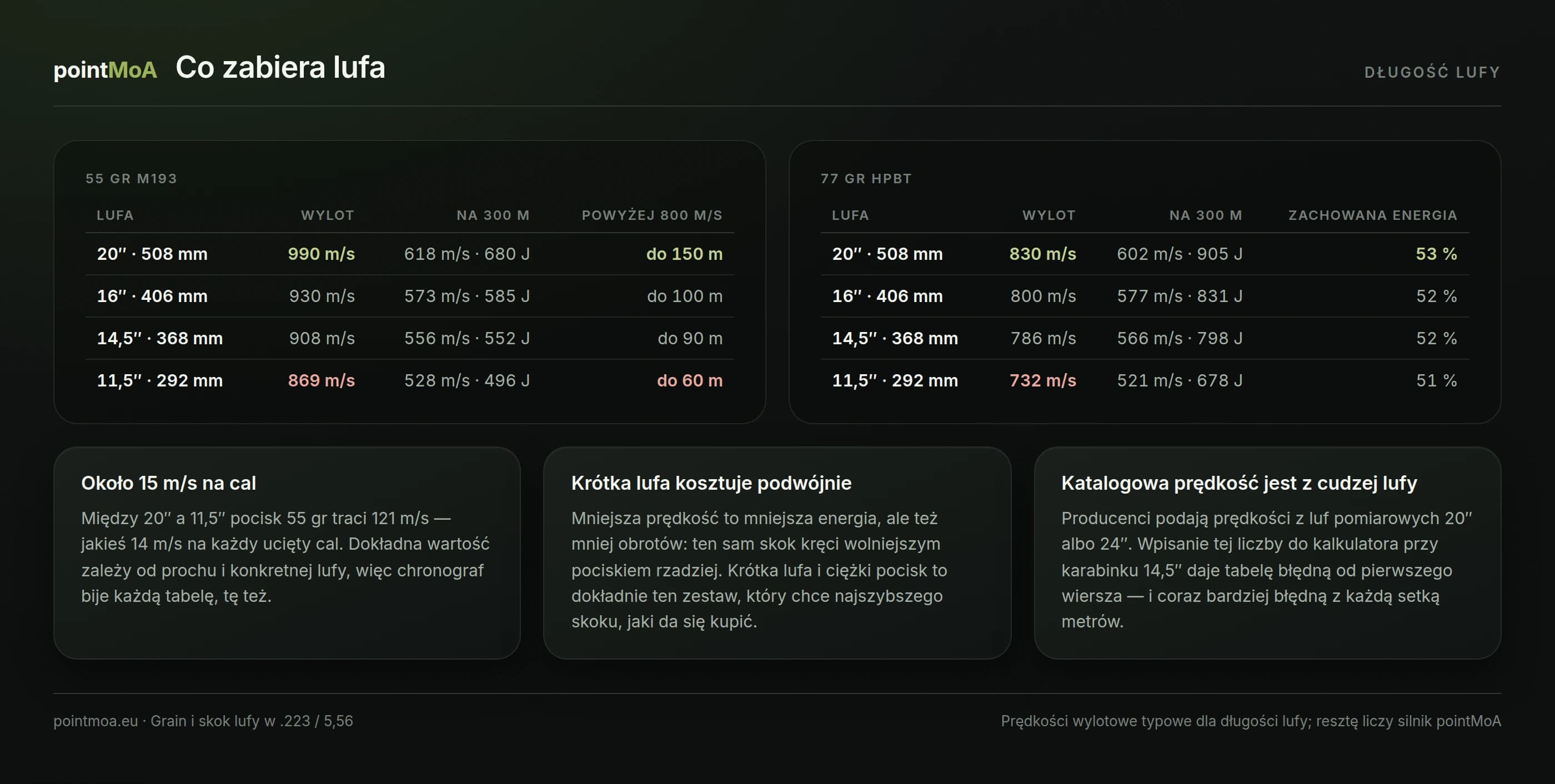Select the 732 m/s value in HPBT table
Screen dimensions: 1555x784
[1042, 381]
